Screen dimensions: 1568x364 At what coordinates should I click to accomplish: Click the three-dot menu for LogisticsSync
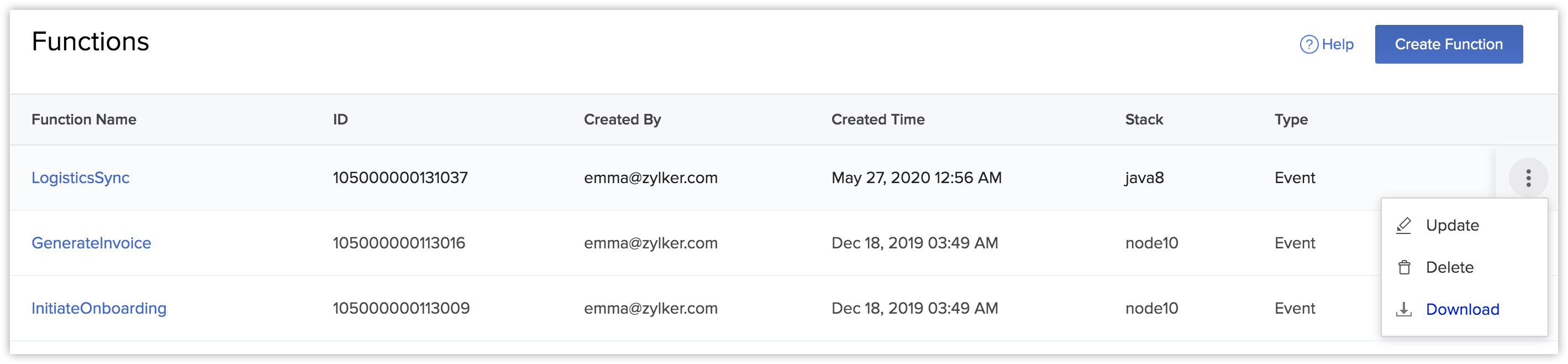click(1528, 178)
